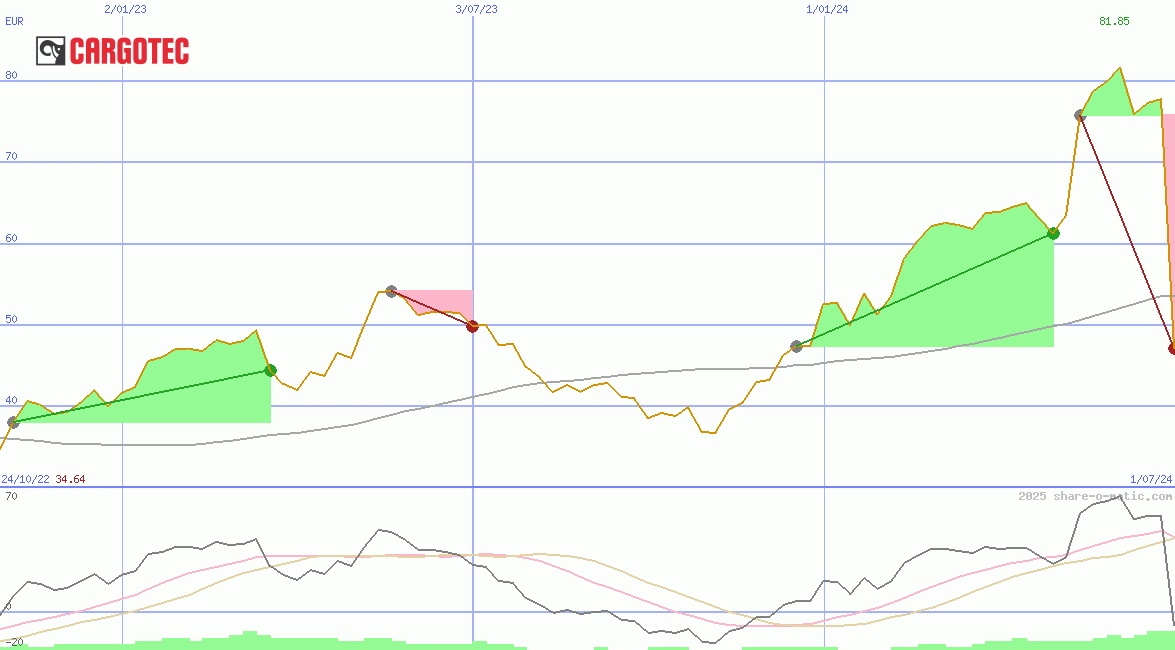This screenshot has height=650, width=1175.
Task: Click the 1/07/24 end date label
Action: (1150, 480)
